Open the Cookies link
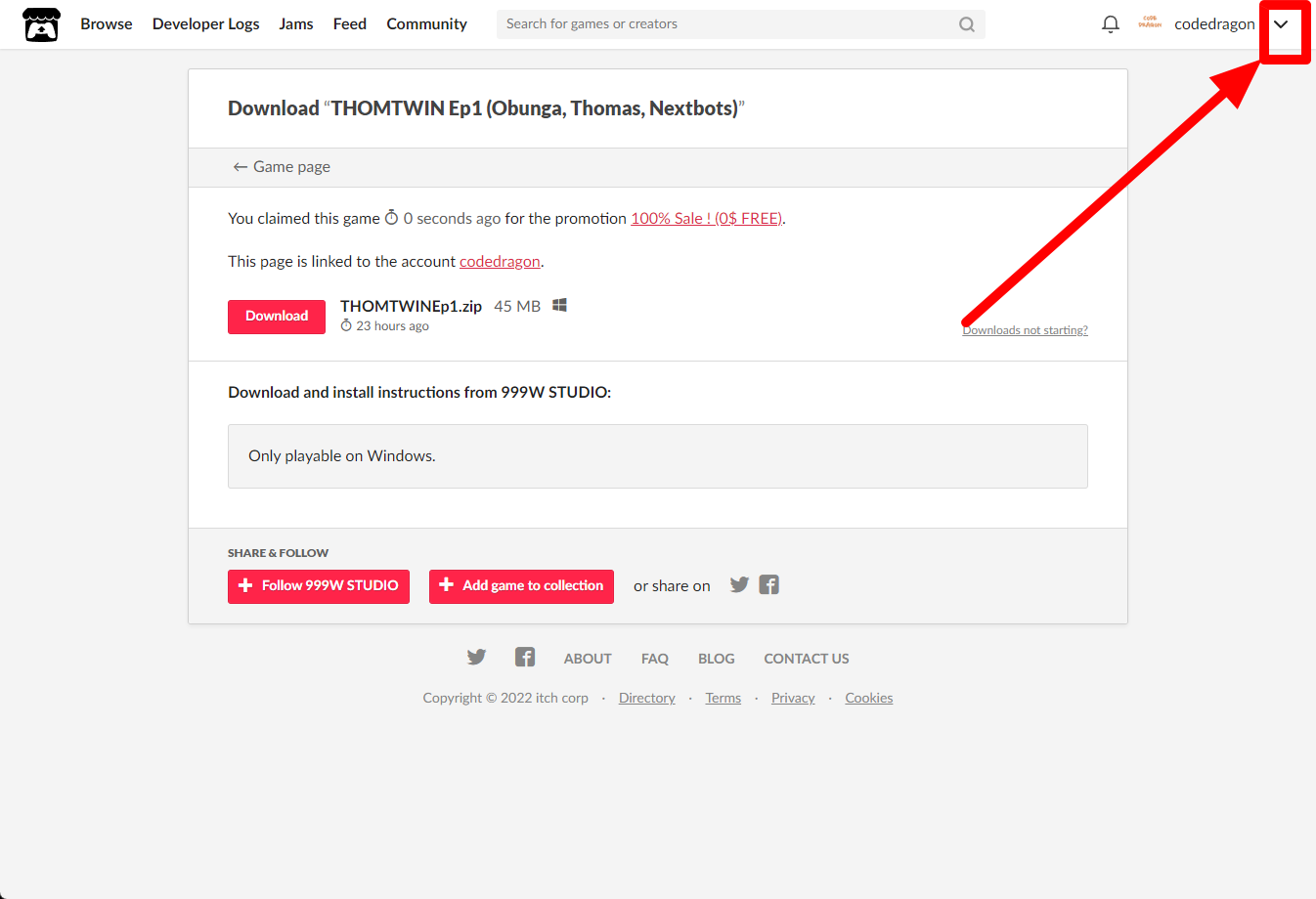1316x899 pixels. pos(869,698)
